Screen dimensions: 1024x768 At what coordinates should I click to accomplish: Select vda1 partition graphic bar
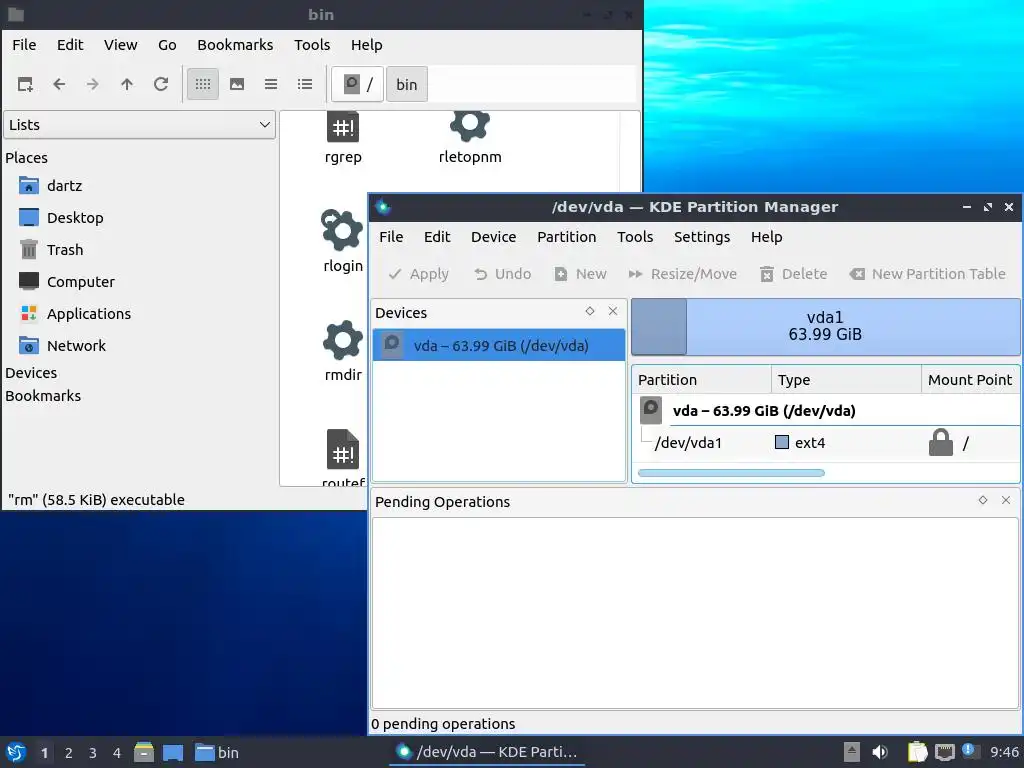click(x=825, y=327)
